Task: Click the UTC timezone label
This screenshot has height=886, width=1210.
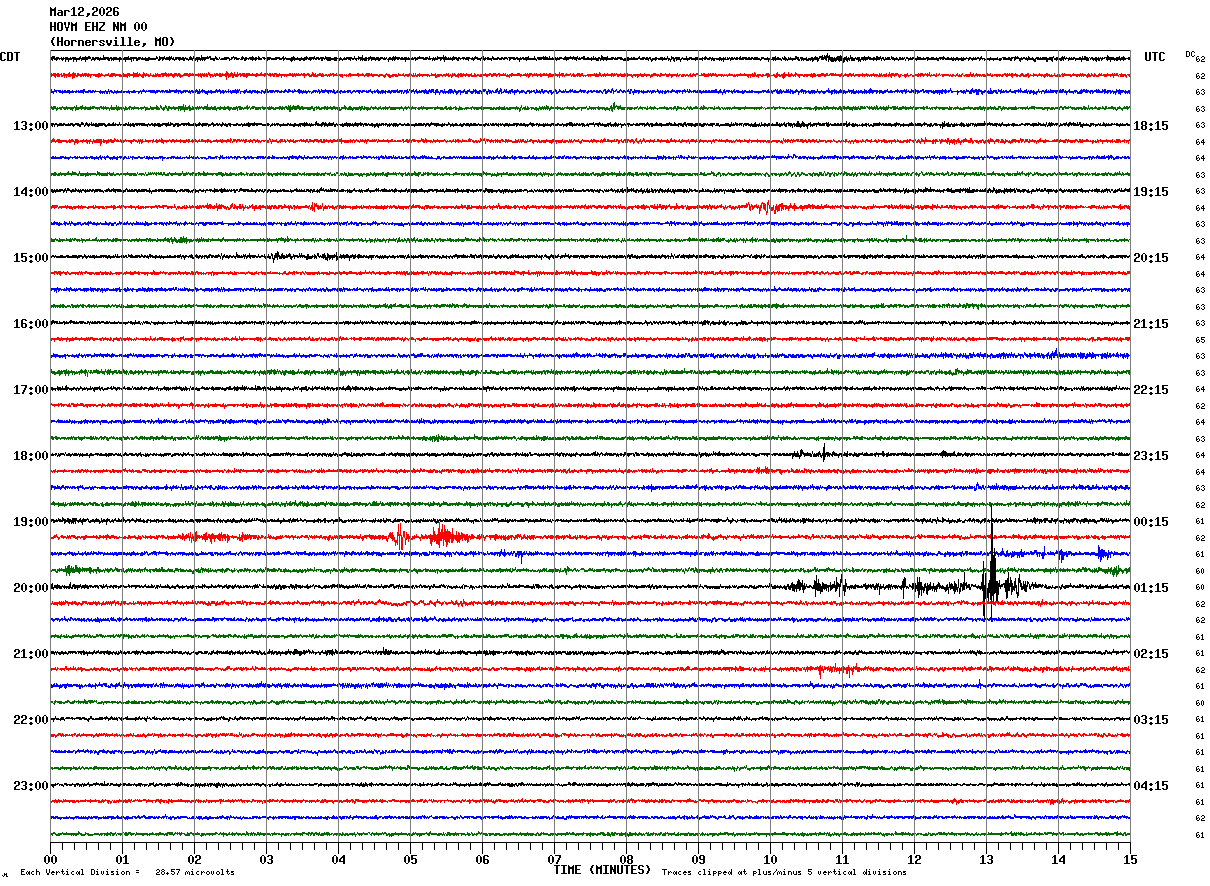Action: pos(1155,57)
